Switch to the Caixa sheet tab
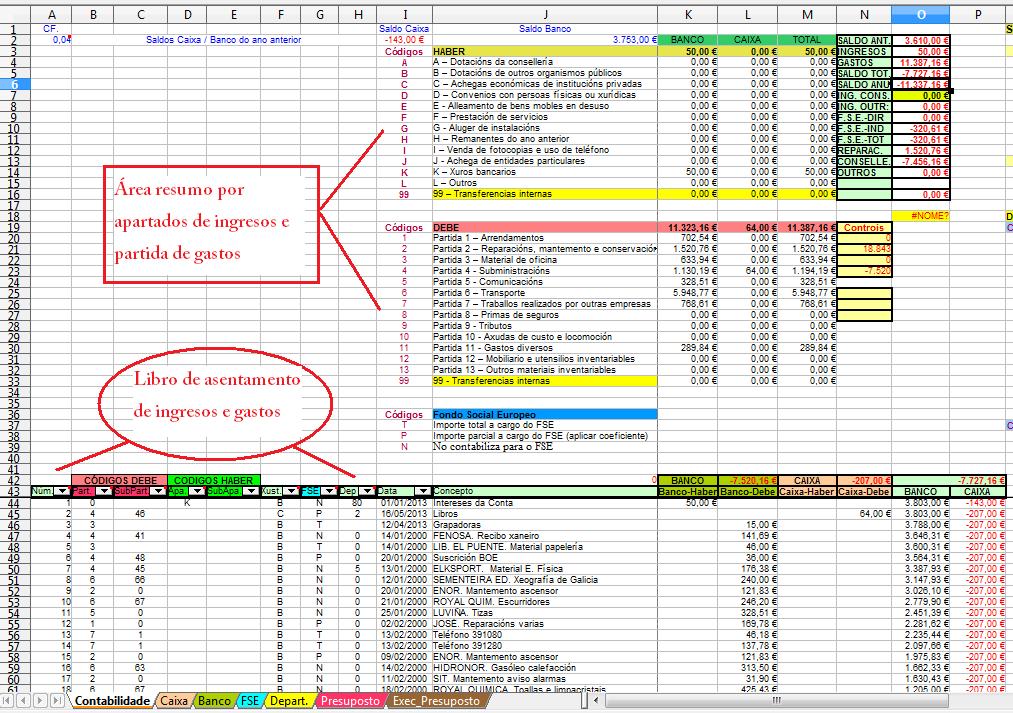Screen dimensions: 1013x713 coord(173,702)
